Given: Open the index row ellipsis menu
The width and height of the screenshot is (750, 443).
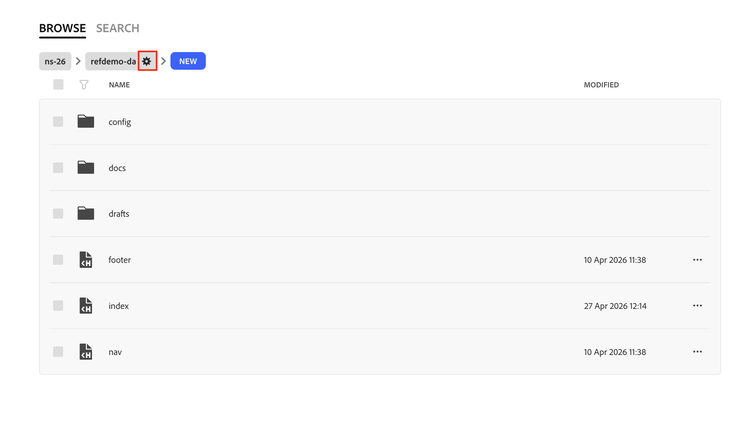Looking at the screenshot, I should click(697, 306).
